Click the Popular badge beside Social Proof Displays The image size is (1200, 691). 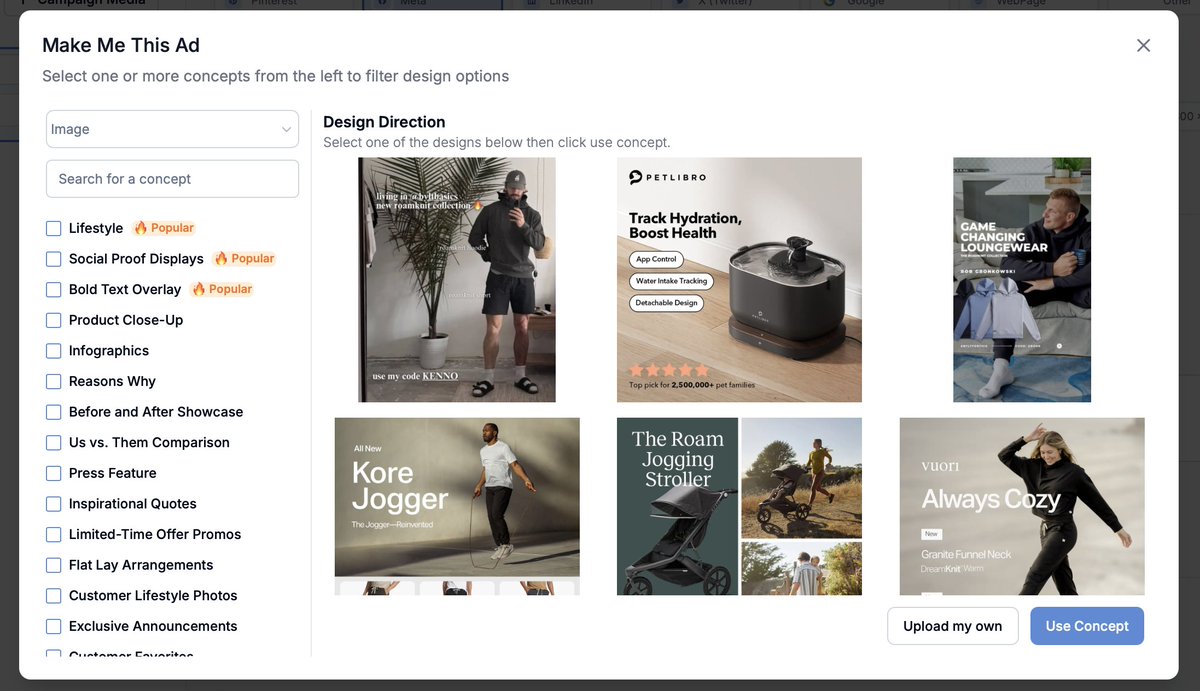(x=244, y=258)
